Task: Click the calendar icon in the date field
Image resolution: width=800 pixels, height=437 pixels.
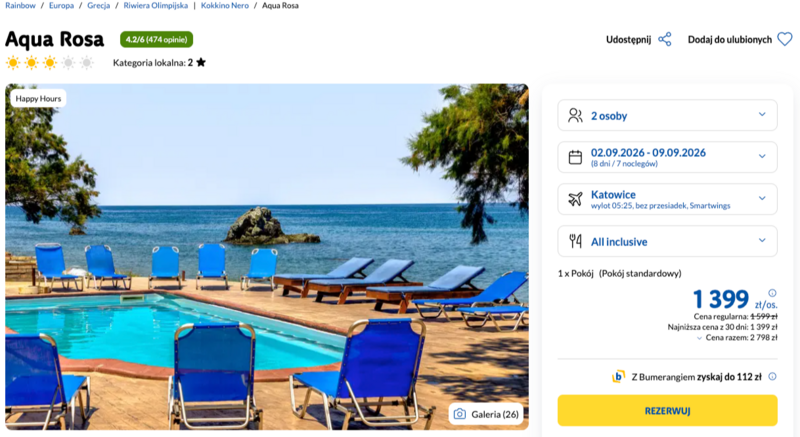Action: [575, 157]
